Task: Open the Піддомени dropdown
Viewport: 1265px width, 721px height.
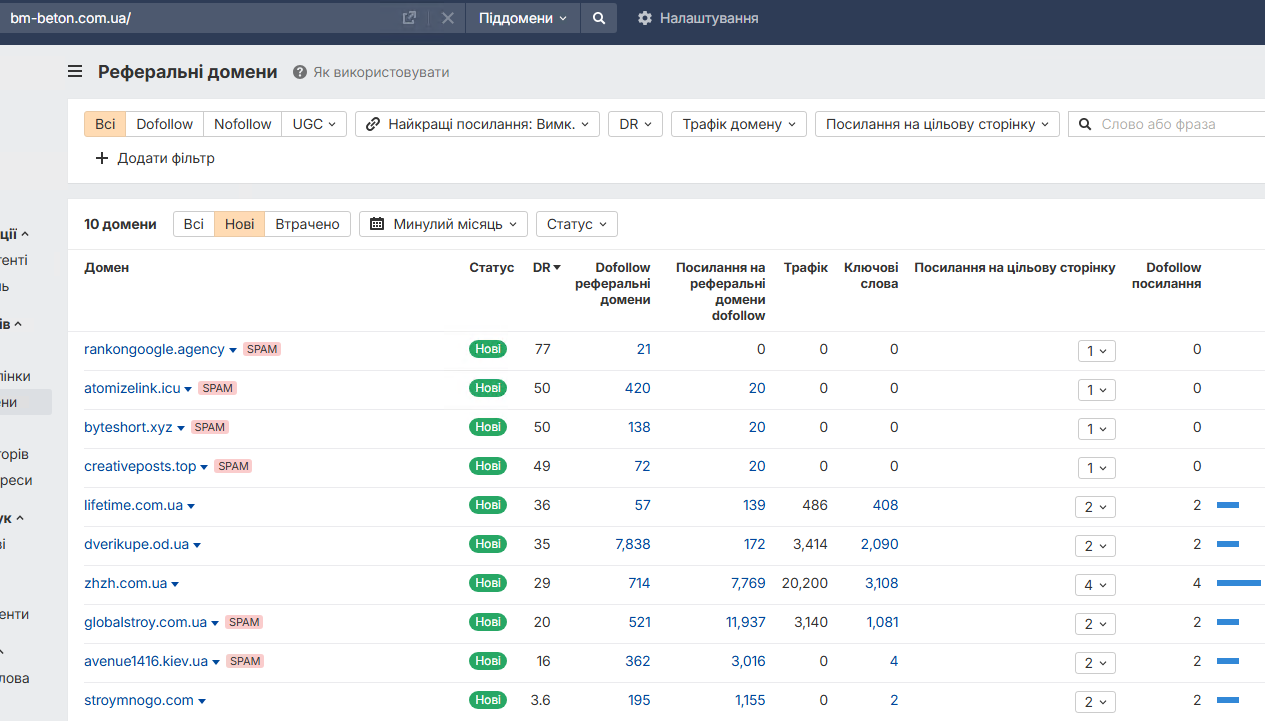Action: (522, 18)
